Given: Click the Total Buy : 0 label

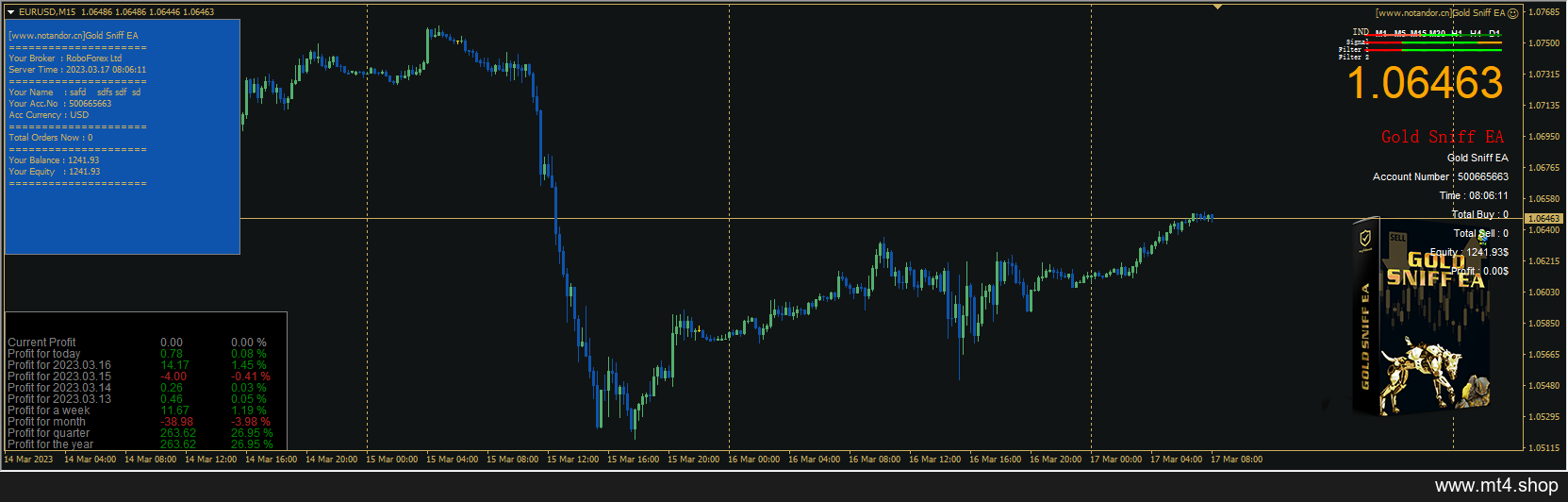Looking at the screenshot, I should [1479, 214].
